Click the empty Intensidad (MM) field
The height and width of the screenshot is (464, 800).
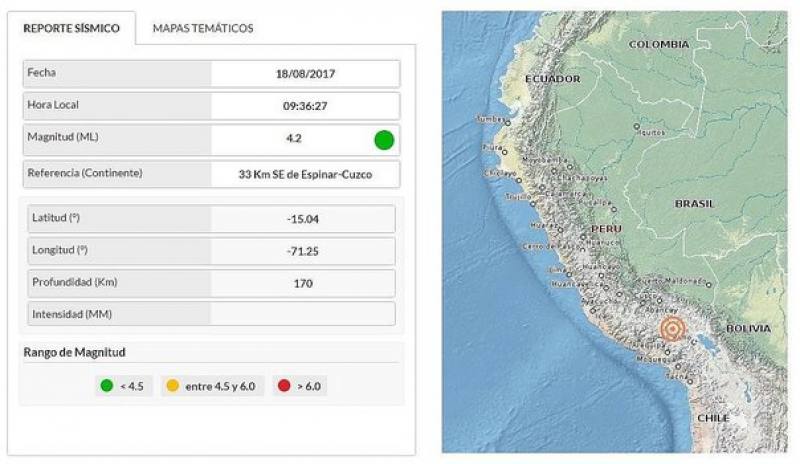[x=303, y=314]
